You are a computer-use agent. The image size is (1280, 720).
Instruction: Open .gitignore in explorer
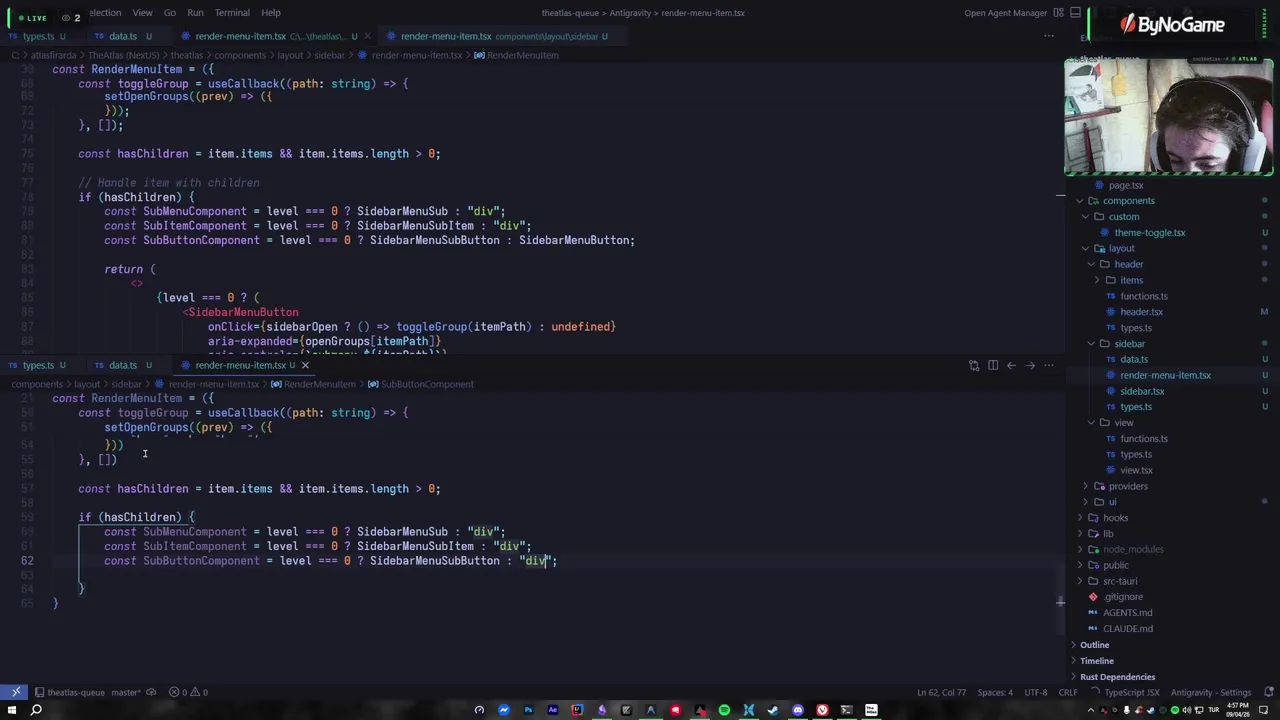pos(1123,597)
